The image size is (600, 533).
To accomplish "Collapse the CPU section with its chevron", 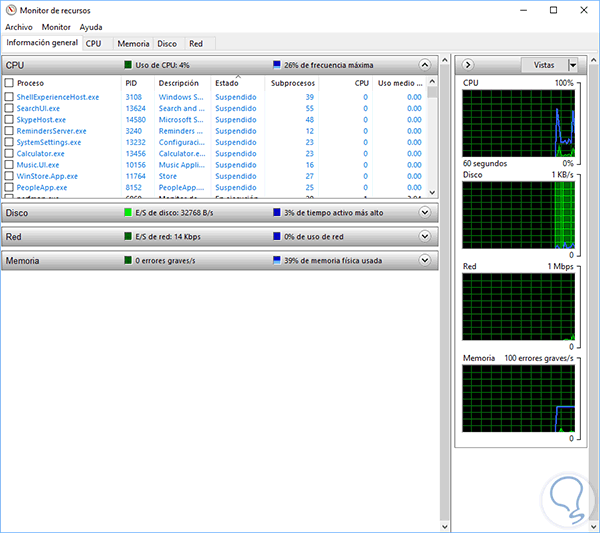I will pyautogui.click(x=425, y=65).
